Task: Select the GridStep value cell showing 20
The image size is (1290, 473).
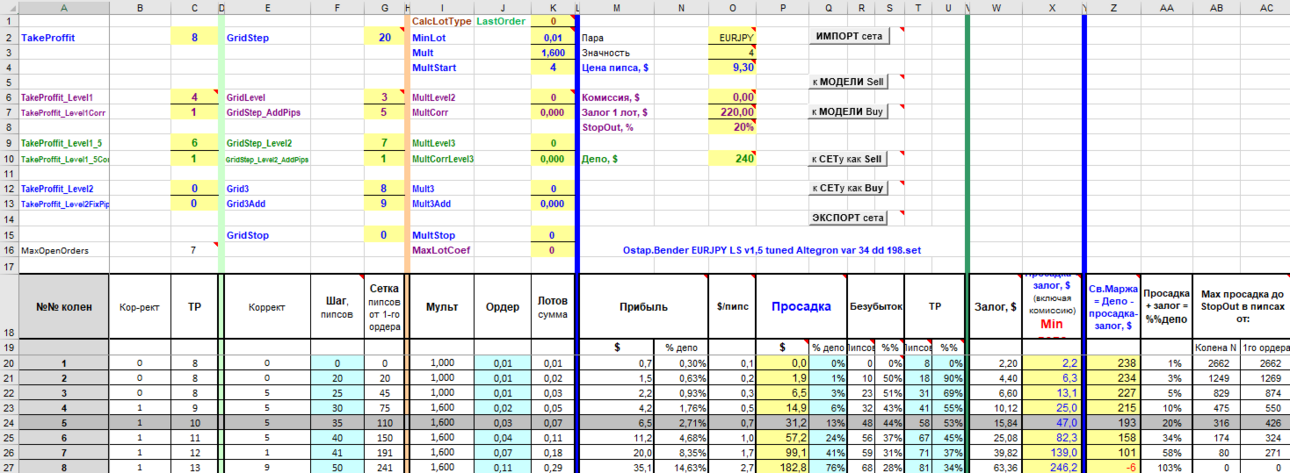Action: pos(384,37)
